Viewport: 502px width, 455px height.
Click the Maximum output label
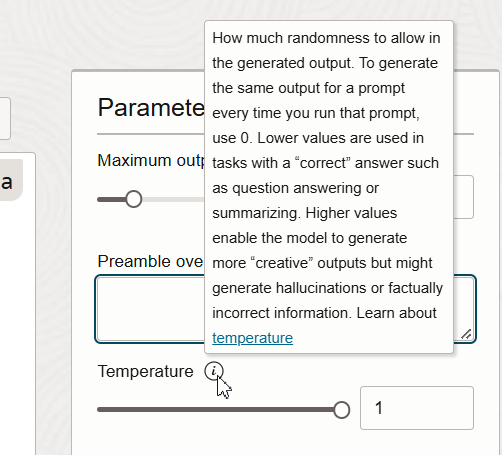pos(151,161)
